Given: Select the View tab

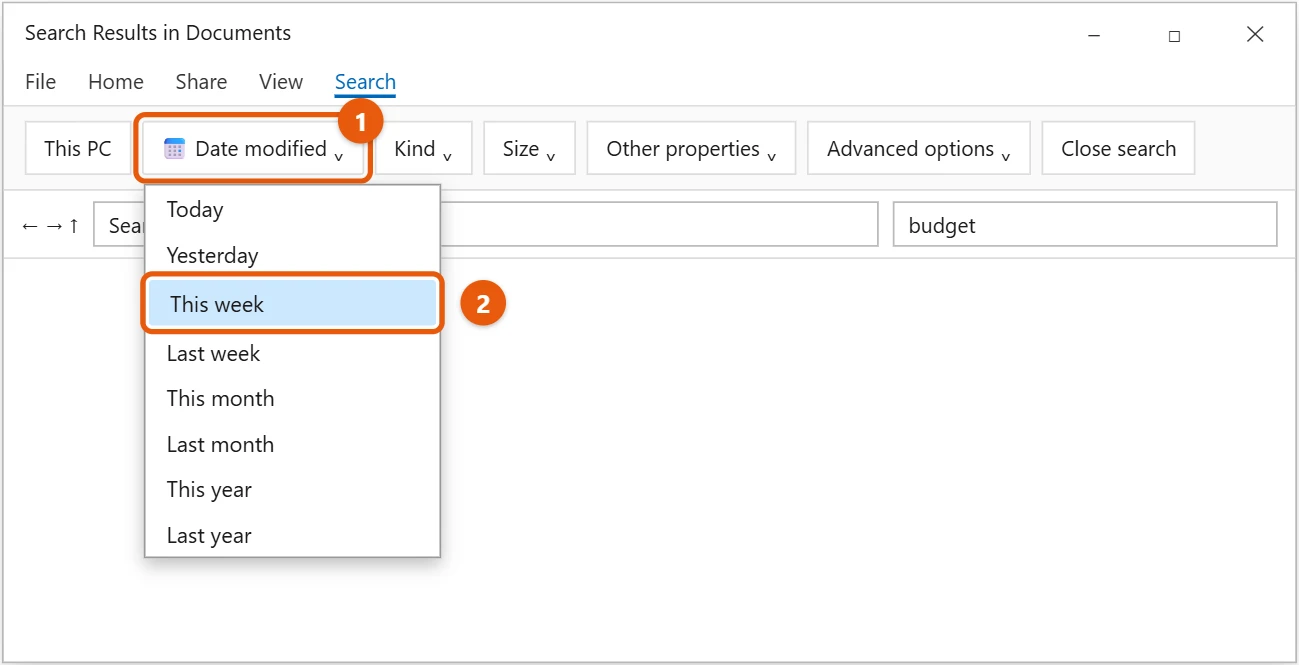Looking at the screenshot, I should tap(281, 82).
